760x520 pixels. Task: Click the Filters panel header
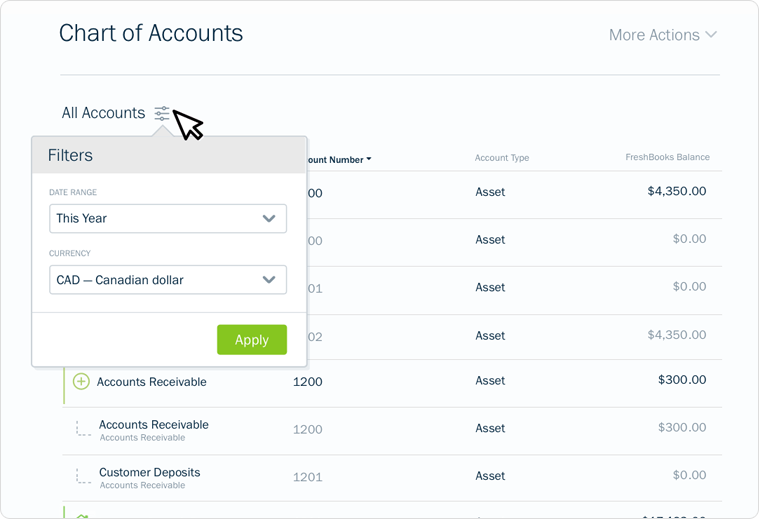[169, 155]
